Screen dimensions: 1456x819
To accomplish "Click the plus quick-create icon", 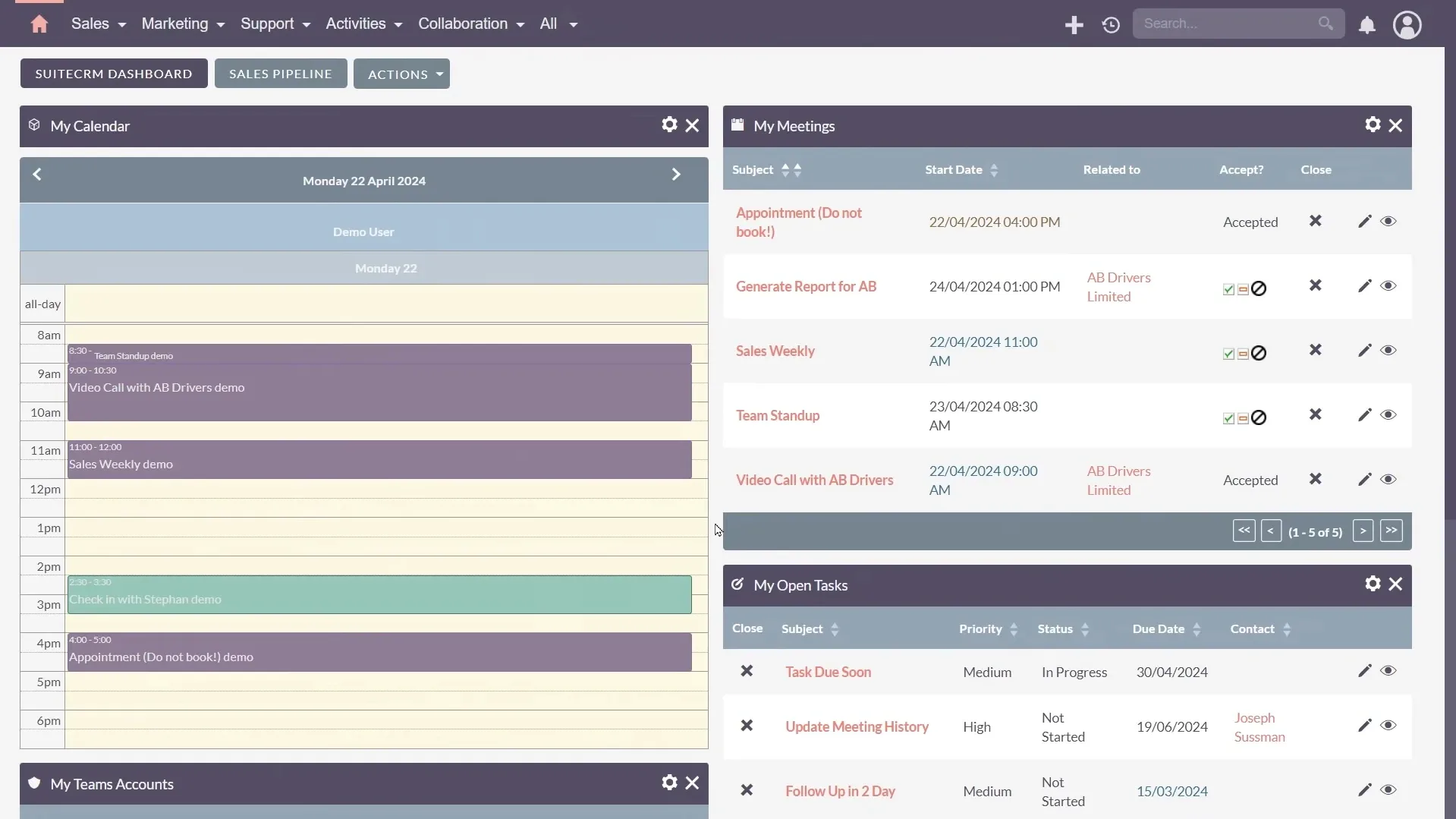I will (1074, 25).
